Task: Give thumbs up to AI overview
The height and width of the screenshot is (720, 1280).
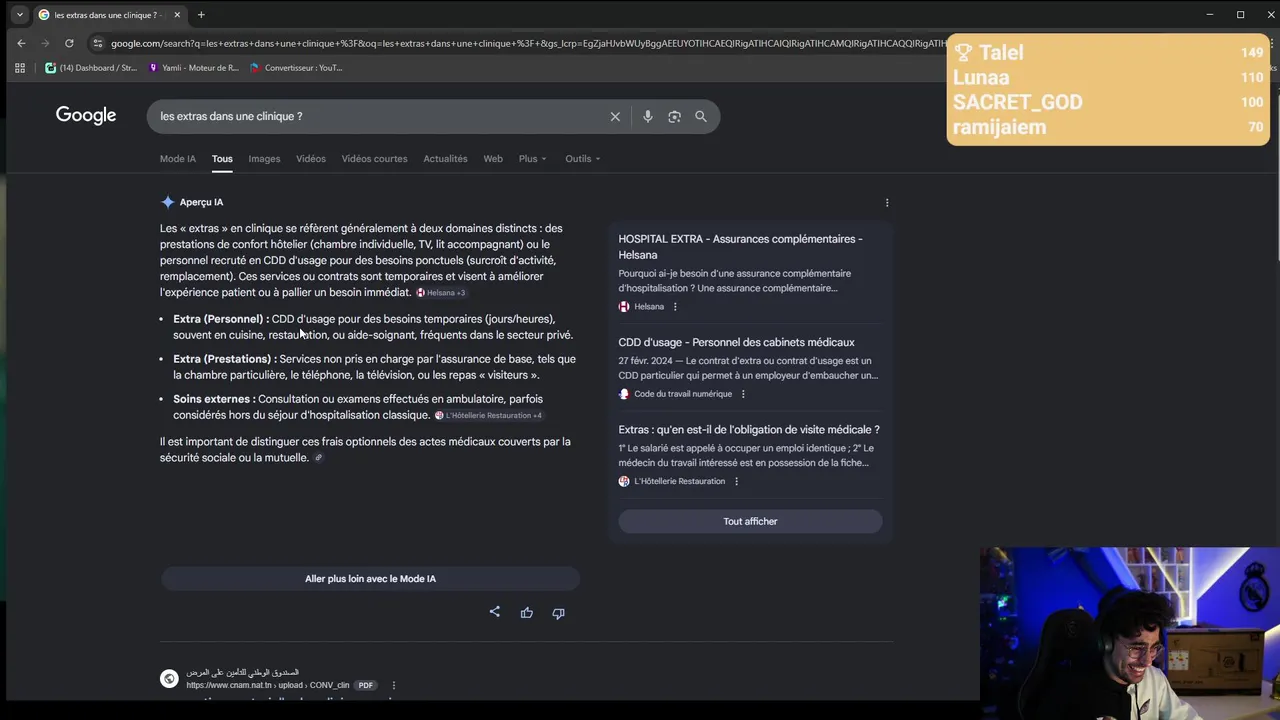Action: 527,613
